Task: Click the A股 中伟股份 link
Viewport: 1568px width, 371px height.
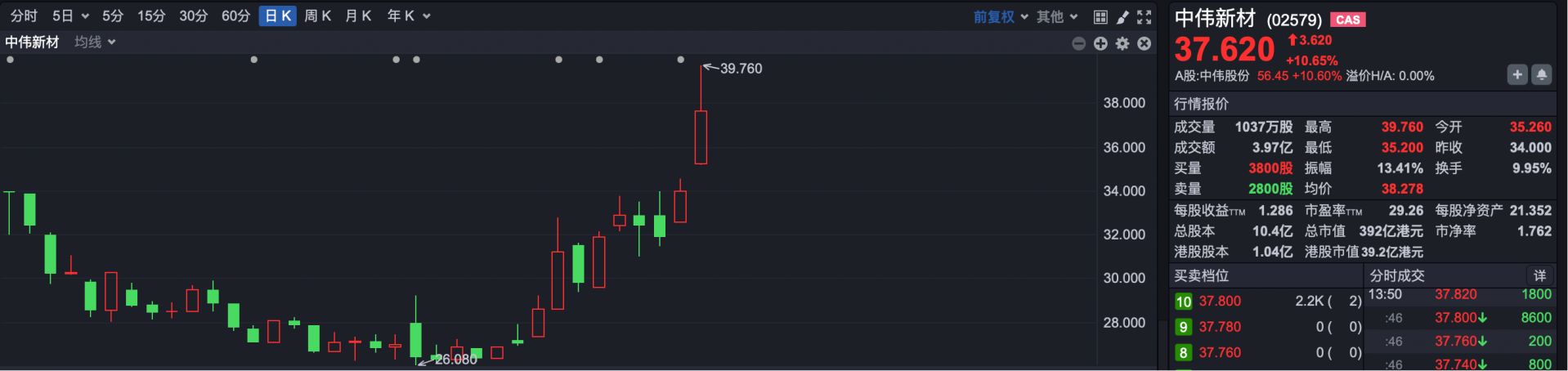Action: pyautogui.click(x=1212, y=76)
